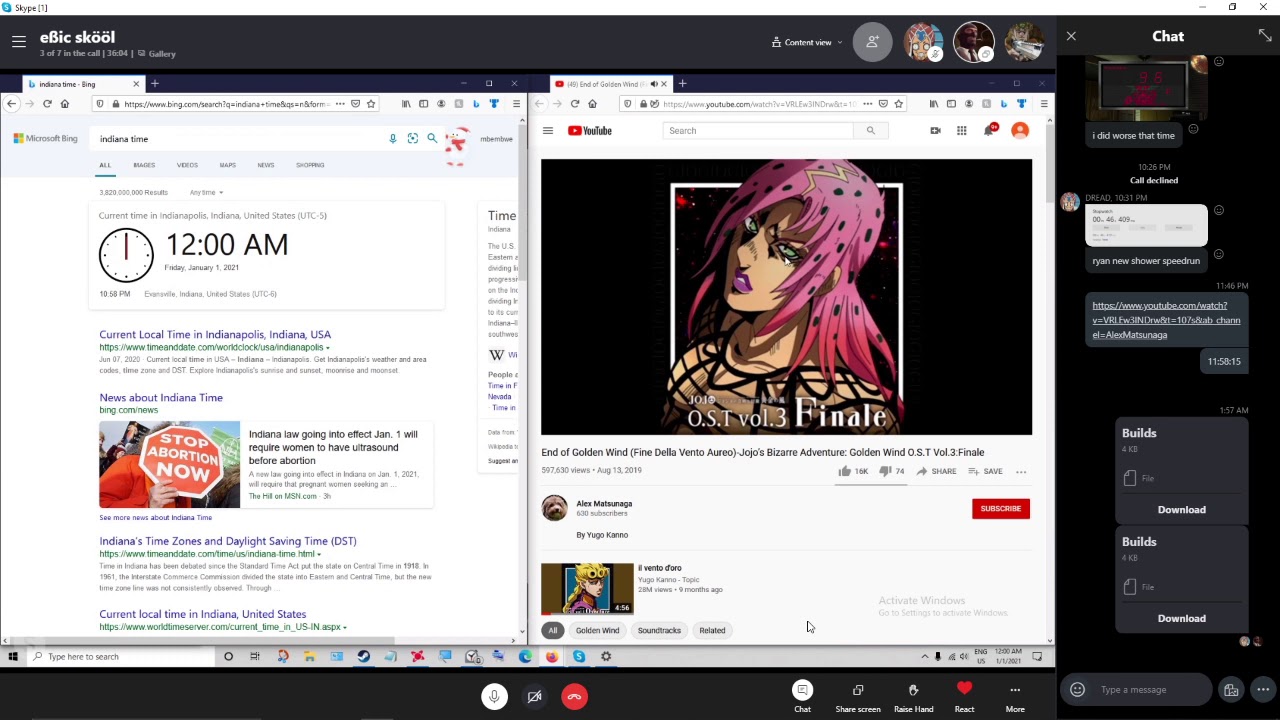Open the il vento d'oro video thumbnail
Screen dimensions: 1280x720
(x=587, y=589)
